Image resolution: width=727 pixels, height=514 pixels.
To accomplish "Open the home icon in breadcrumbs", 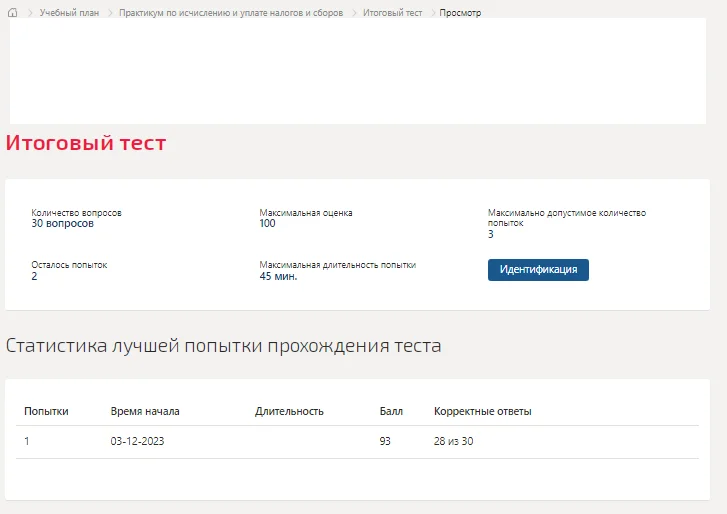I will click(x=13, y=13).
